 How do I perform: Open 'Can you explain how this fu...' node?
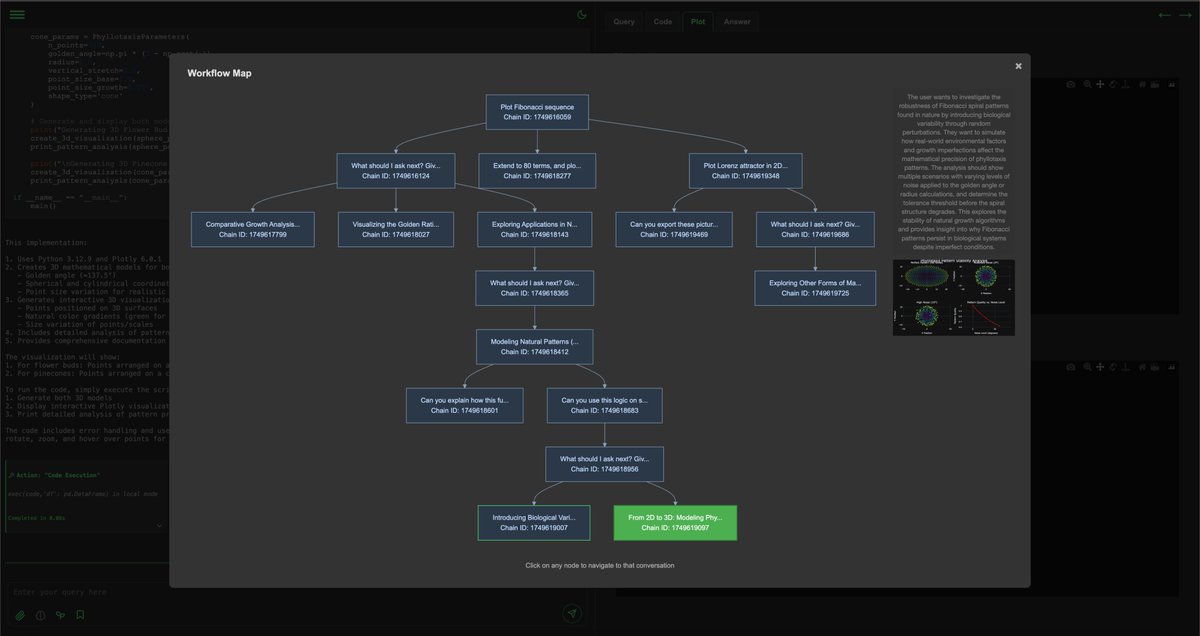click(464, 404)
